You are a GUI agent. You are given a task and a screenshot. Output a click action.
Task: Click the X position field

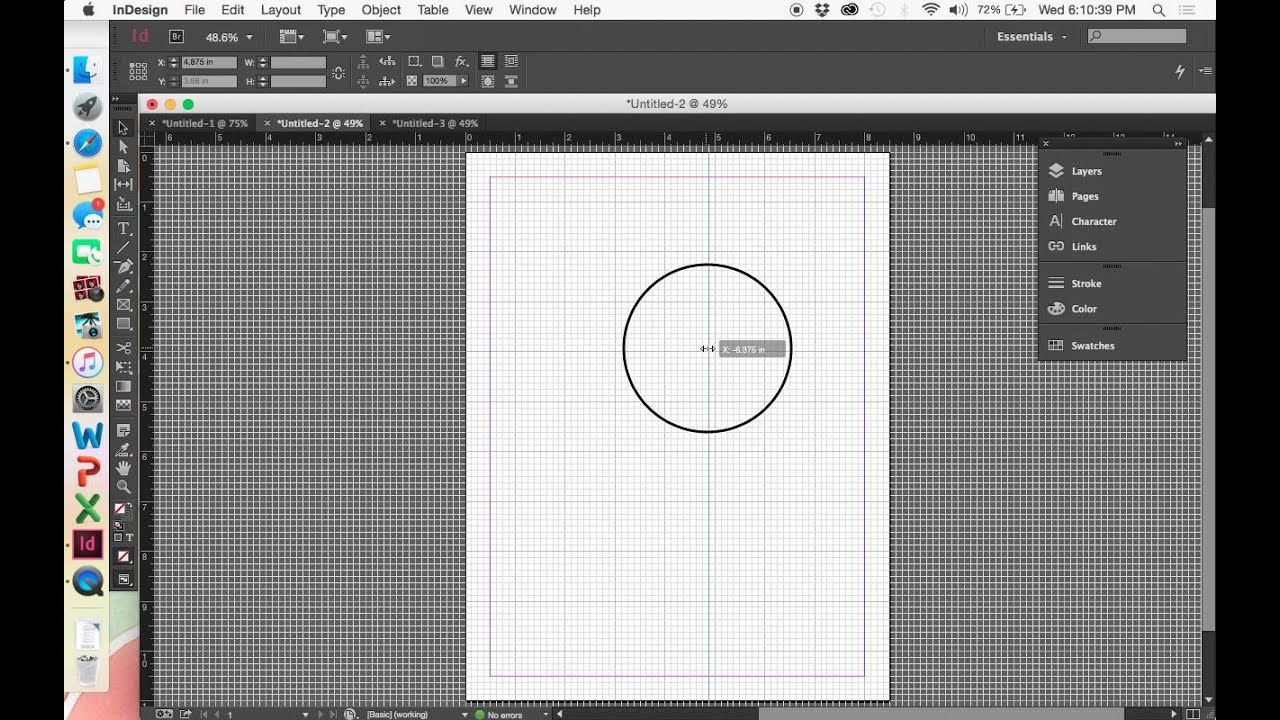209,62
